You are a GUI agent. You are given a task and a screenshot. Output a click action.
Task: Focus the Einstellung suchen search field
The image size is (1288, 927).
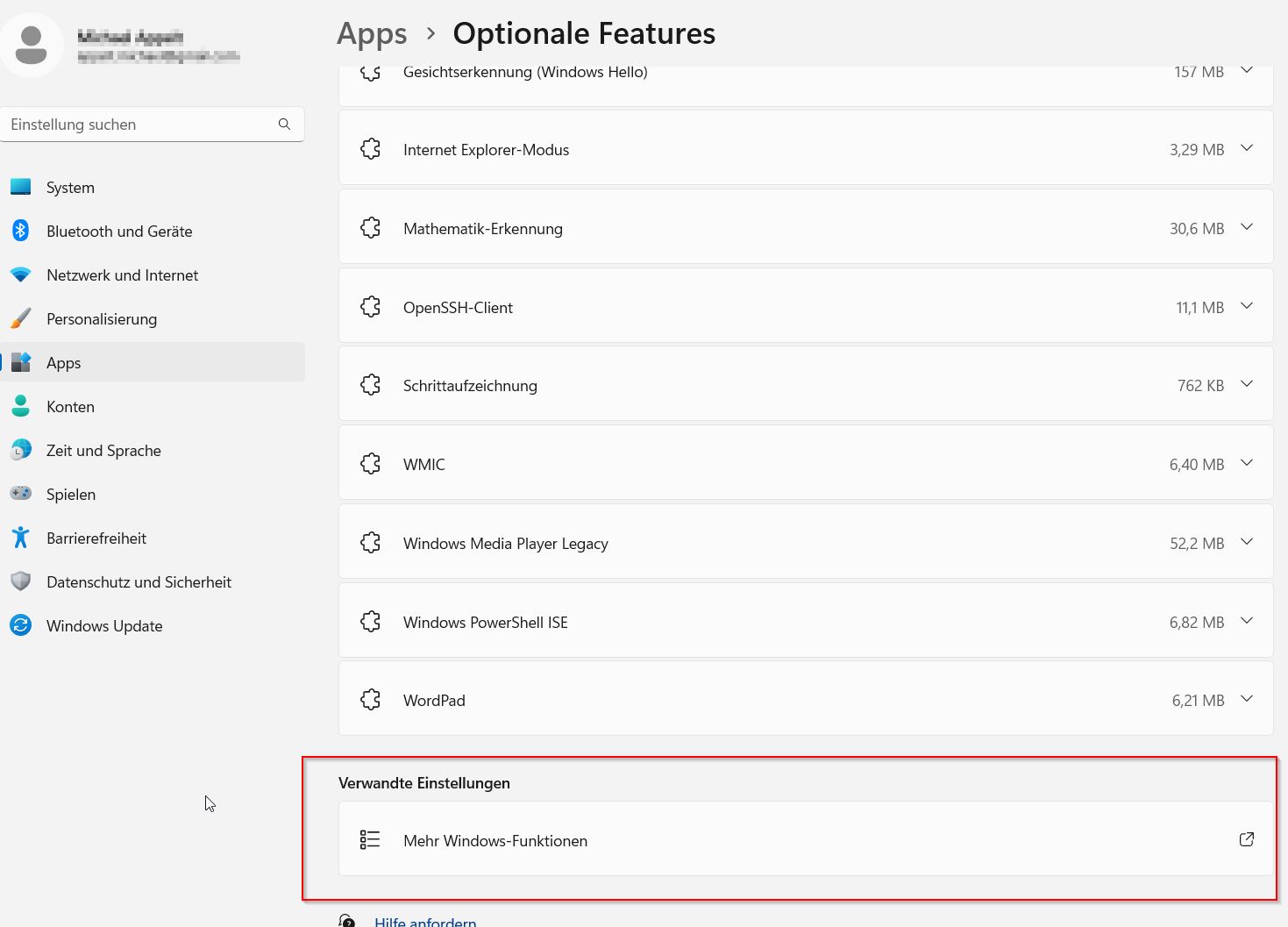(x=140, y=125)
